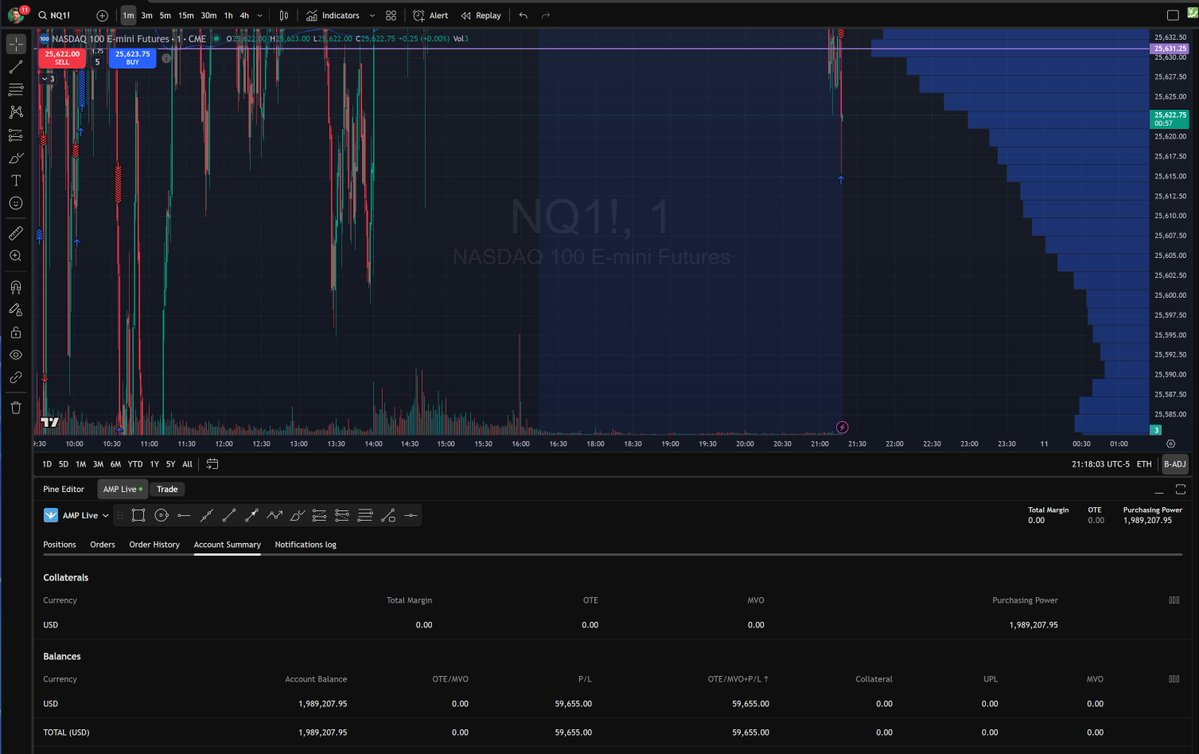
Task: Switch to the Trade tab
Action: (167, 489)
